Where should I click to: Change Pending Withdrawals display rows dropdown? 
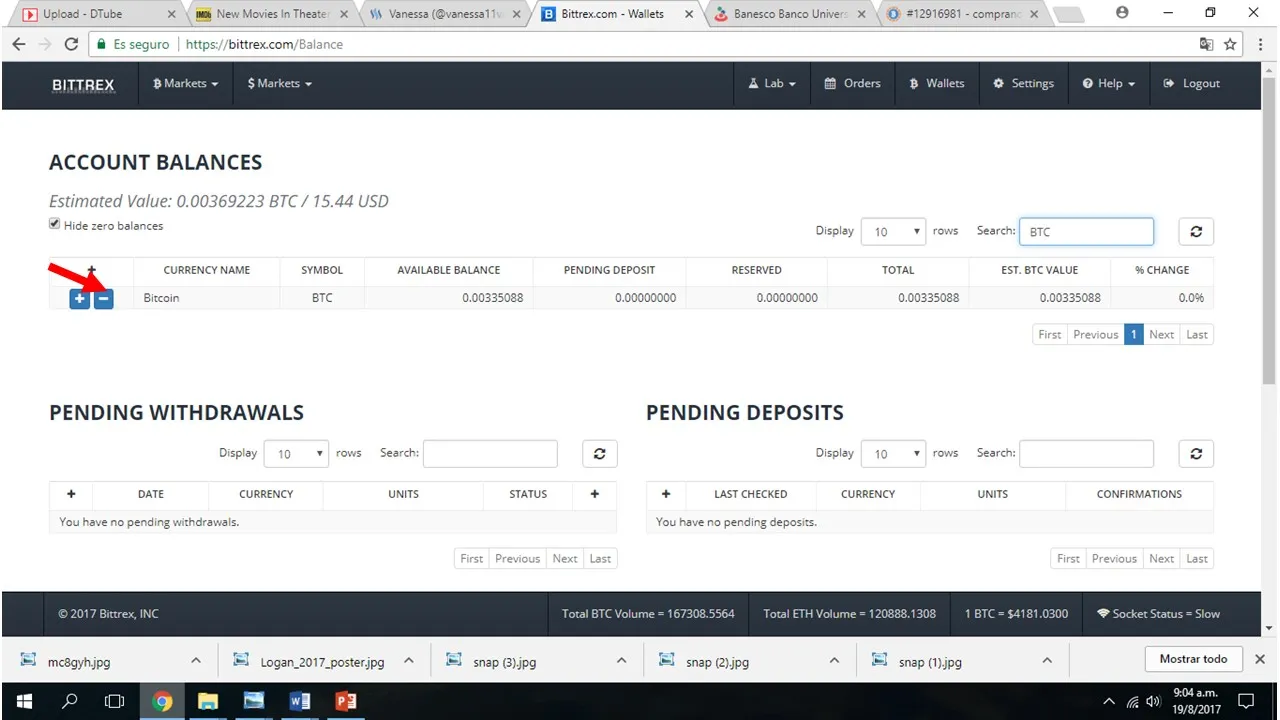(296, 454)
